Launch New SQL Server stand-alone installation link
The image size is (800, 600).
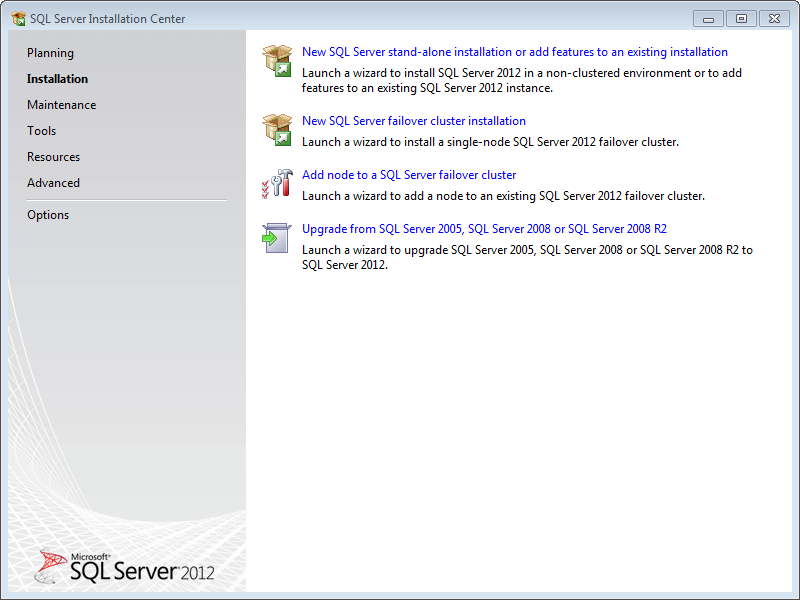tap(515, 52)
